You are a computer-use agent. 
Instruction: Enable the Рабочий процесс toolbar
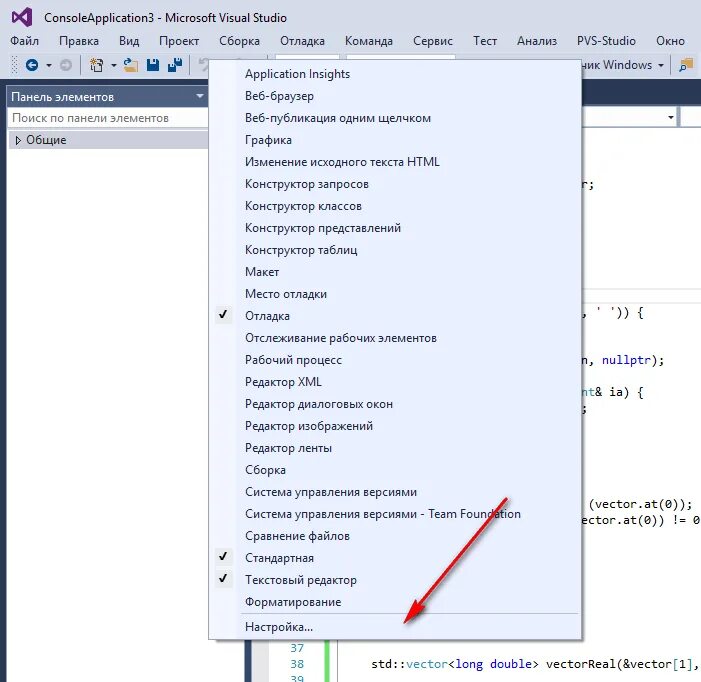[396, 360]
